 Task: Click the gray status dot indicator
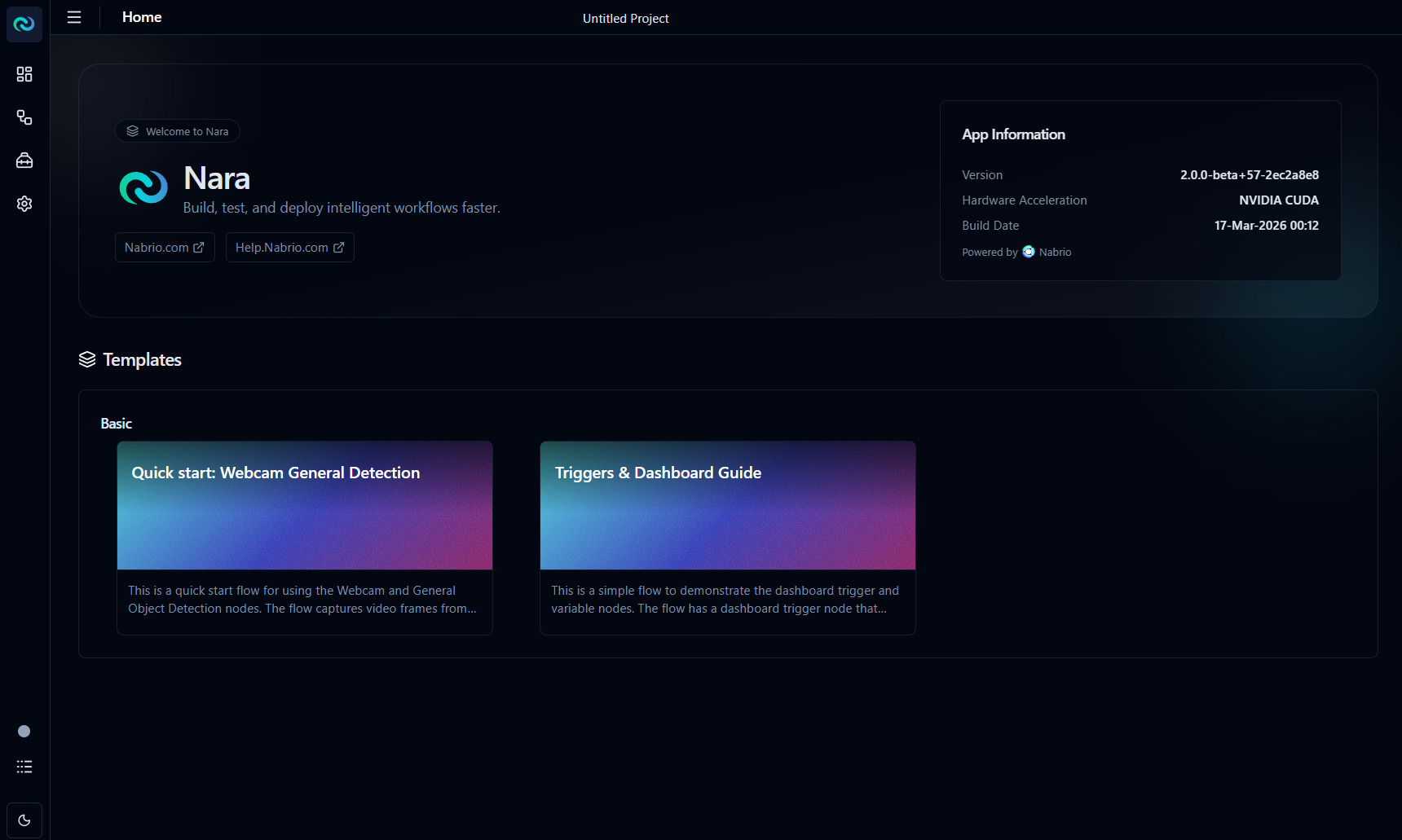(24, 732)
